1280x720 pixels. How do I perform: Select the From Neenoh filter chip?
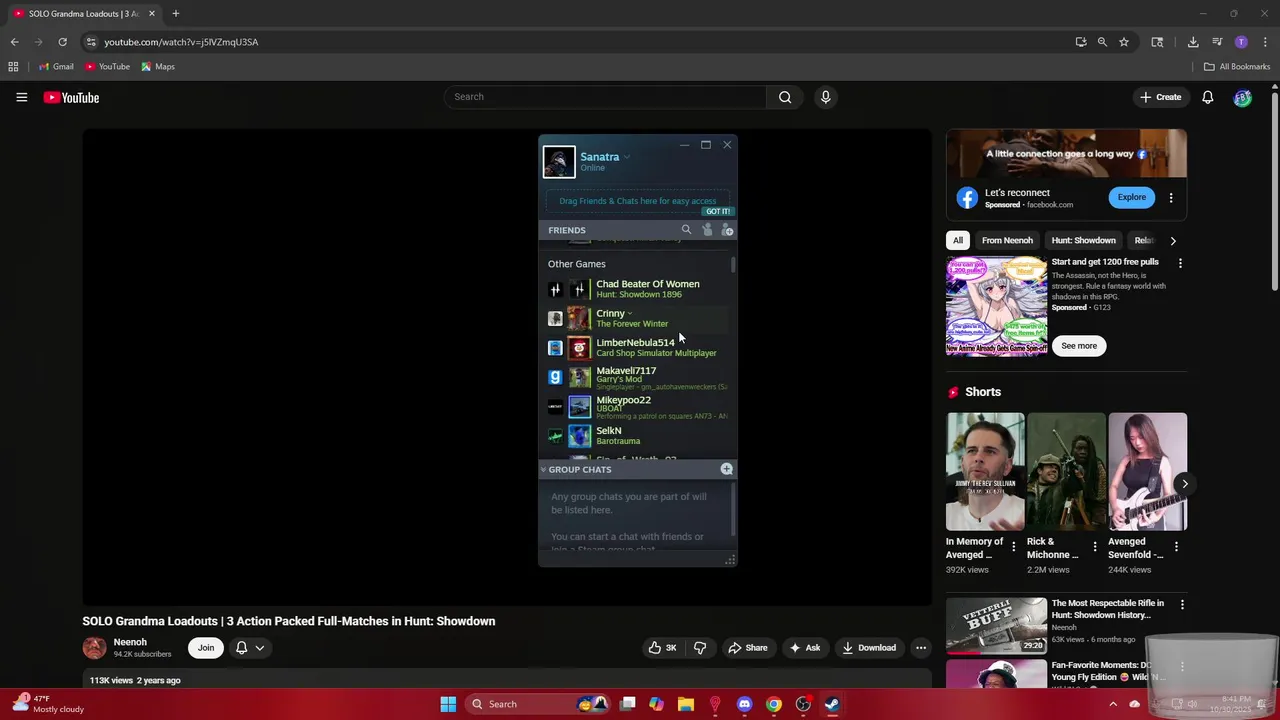(1007, 240)
